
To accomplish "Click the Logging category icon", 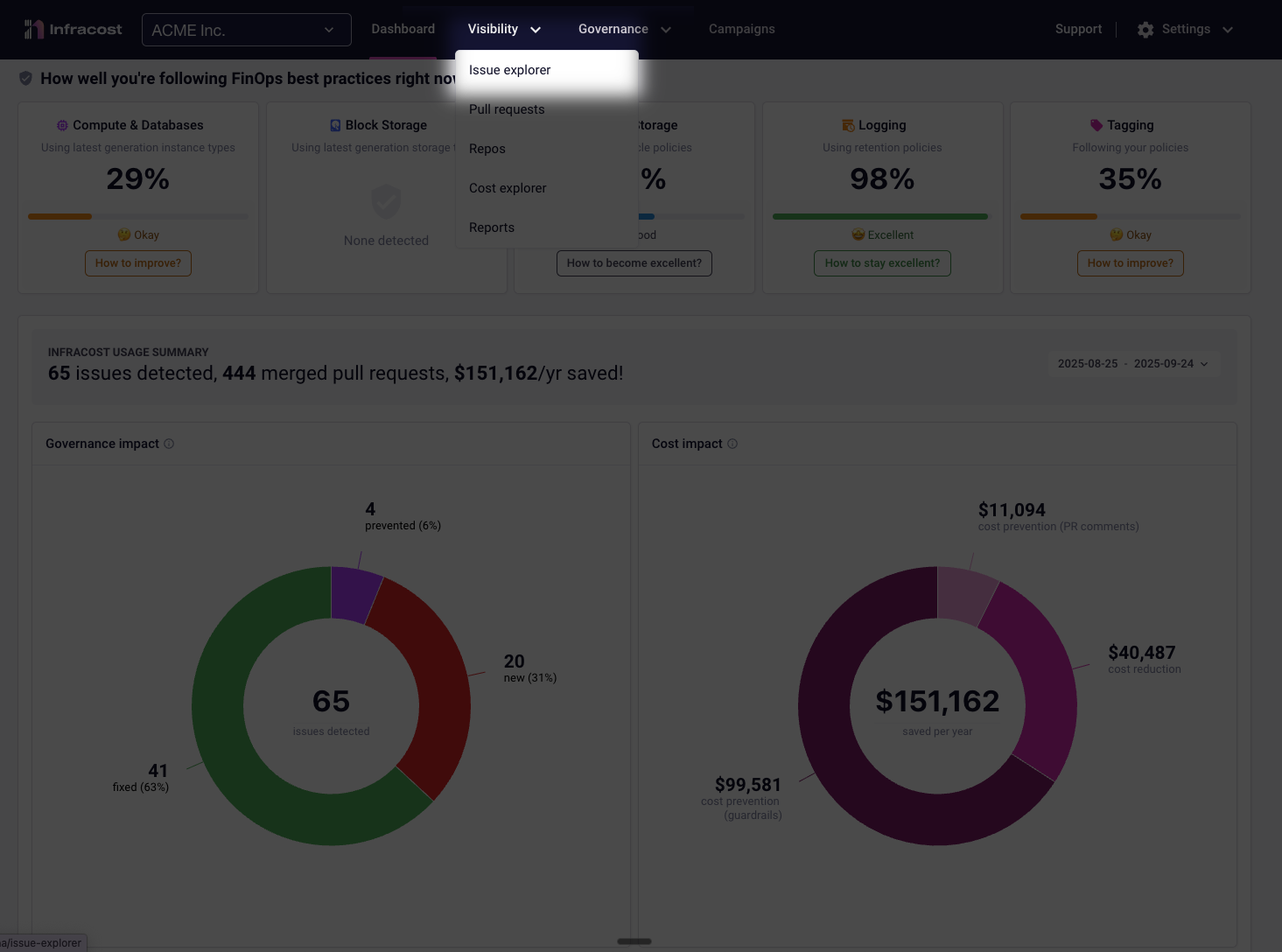I will [x=847, y=126].
